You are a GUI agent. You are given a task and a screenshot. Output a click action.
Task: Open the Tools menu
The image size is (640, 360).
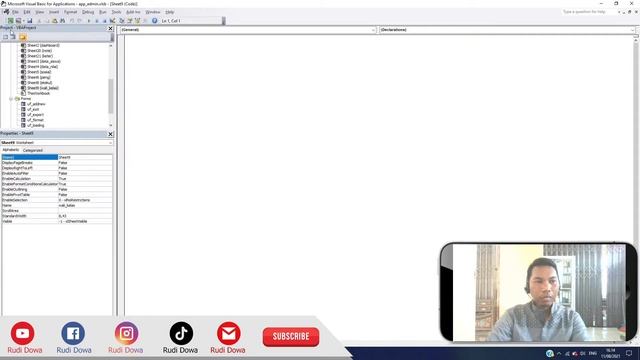coord(116,12)
